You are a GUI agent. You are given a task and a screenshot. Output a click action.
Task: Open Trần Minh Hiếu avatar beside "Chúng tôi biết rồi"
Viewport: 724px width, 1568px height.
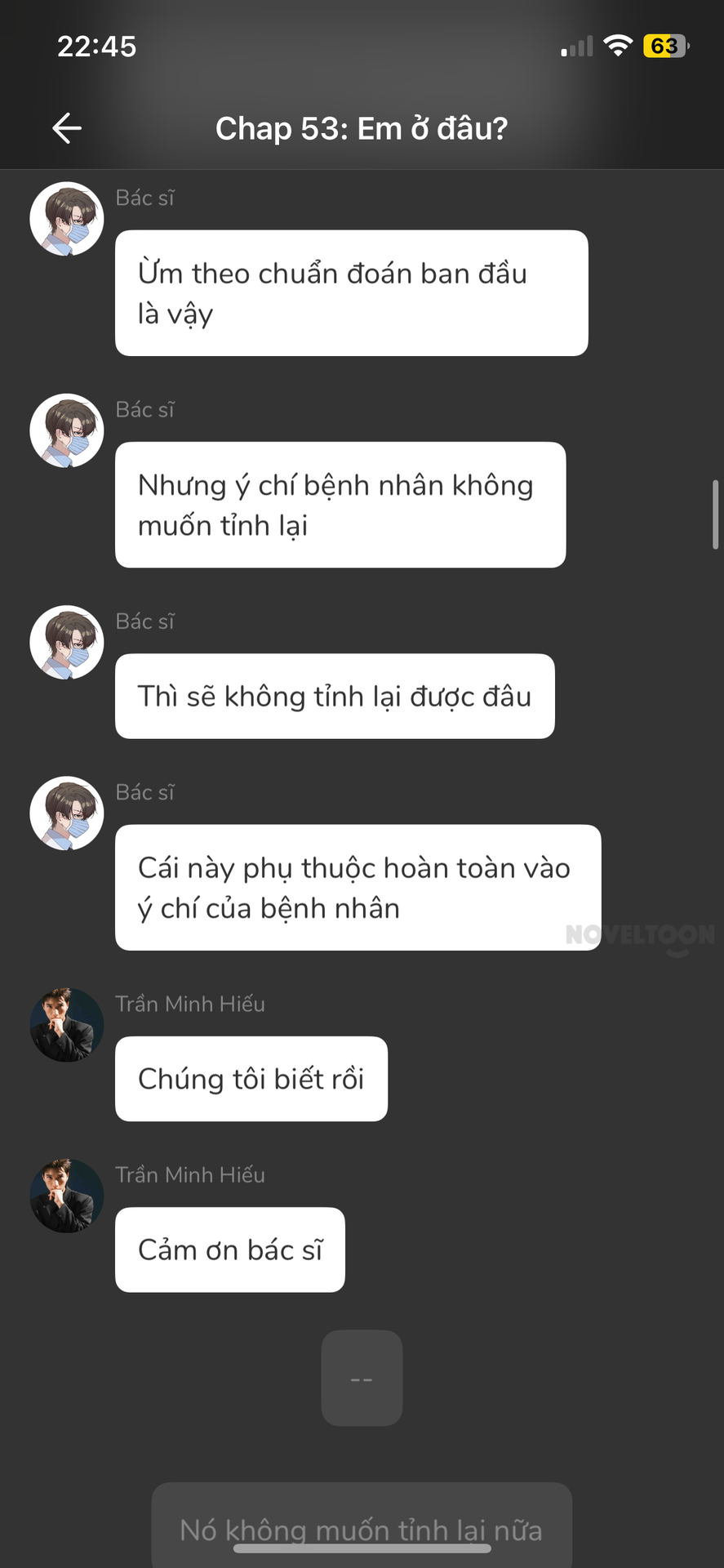pyautogui.click(x=67, y=1025)
